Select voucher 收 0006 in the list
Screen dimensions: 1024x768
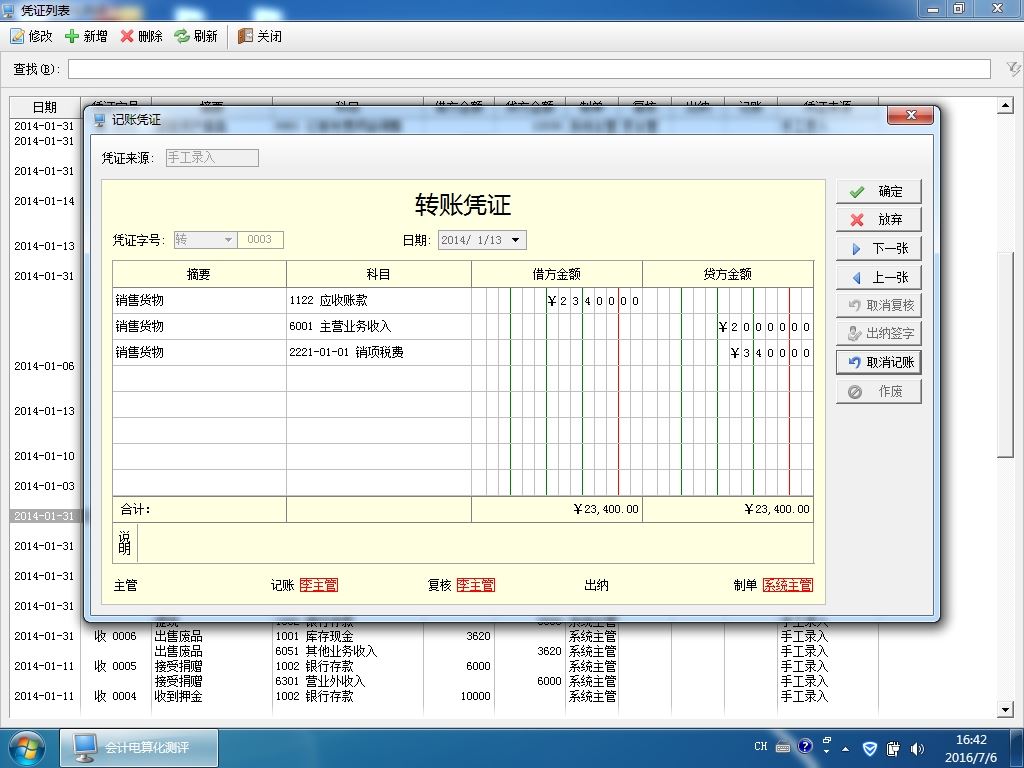[x=116, y=636]
